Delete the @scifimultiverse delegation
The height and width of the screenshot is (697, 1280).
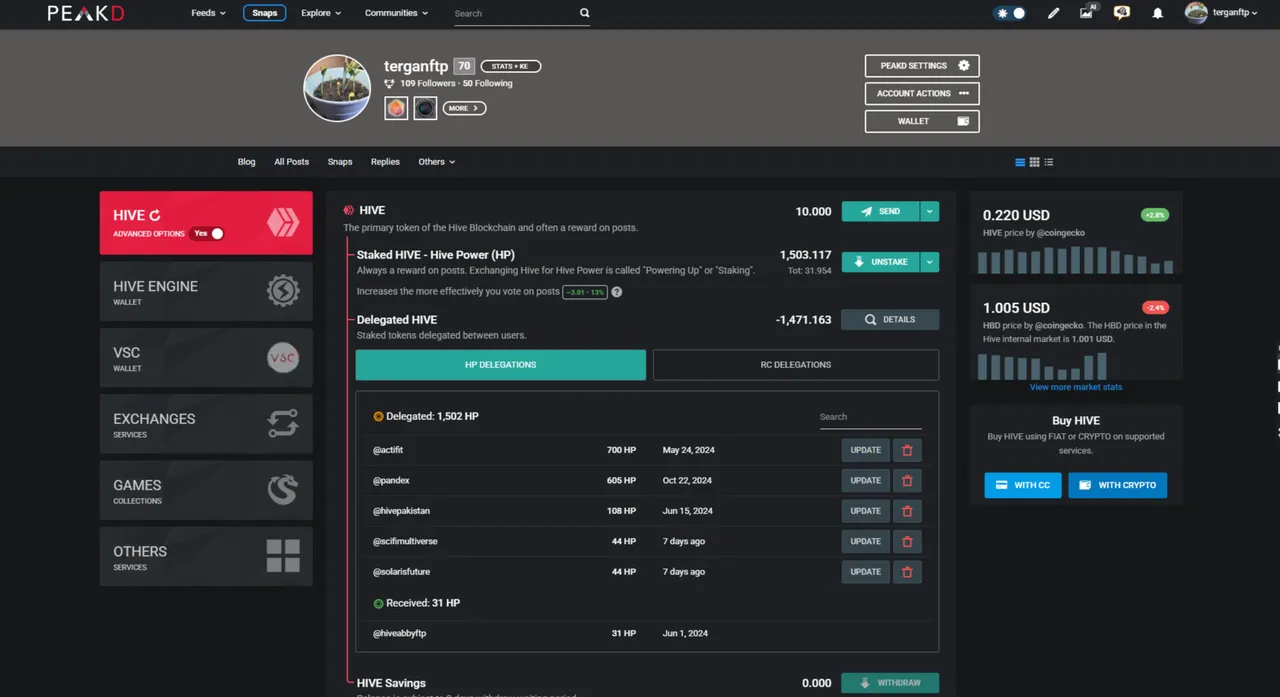point(907,542)
